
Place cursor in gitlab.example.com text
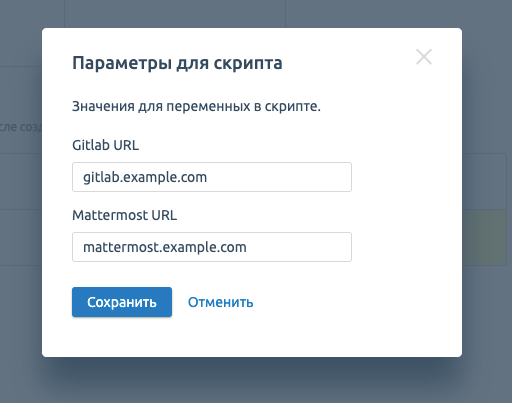(x=145, y=177)
